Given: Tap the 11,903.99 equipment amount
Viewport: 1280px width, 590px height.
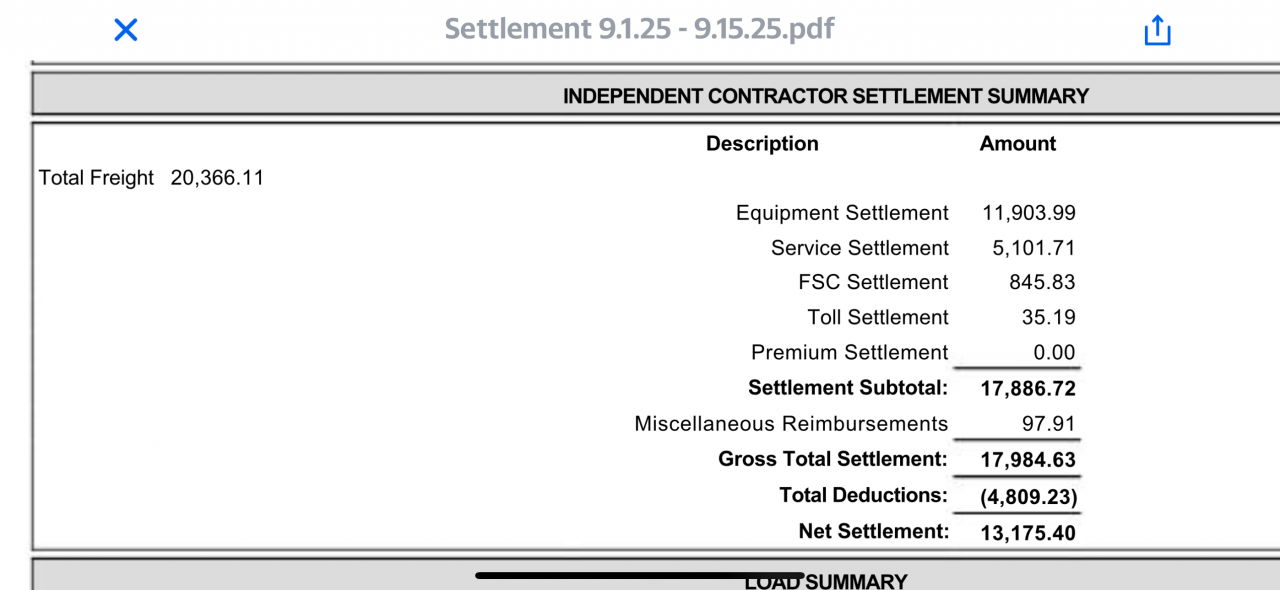Looking at the screenshot, I should click(x=1029, y=213).
